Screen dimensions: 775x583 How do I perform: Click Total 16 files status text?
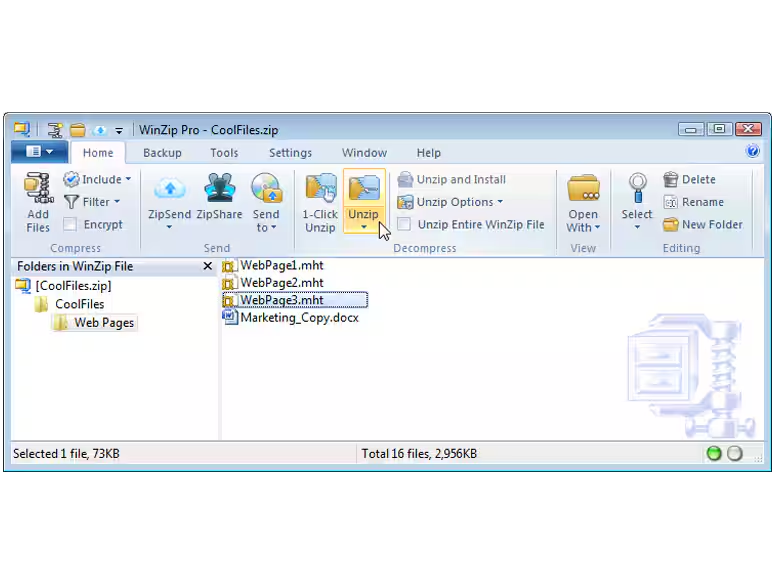tap(419, 454)
